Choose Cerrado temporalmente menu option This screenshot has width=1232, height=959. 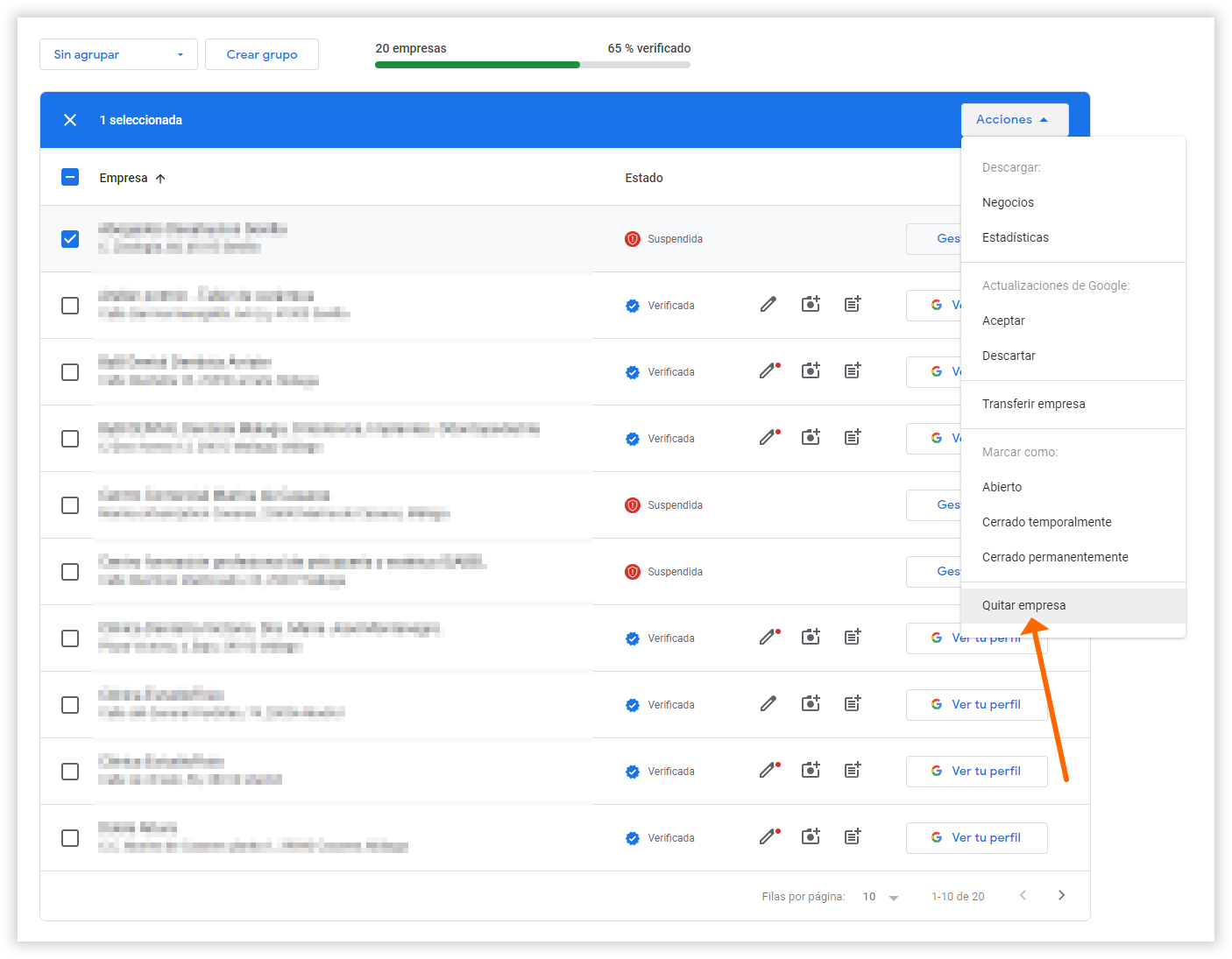(1046, 522)
